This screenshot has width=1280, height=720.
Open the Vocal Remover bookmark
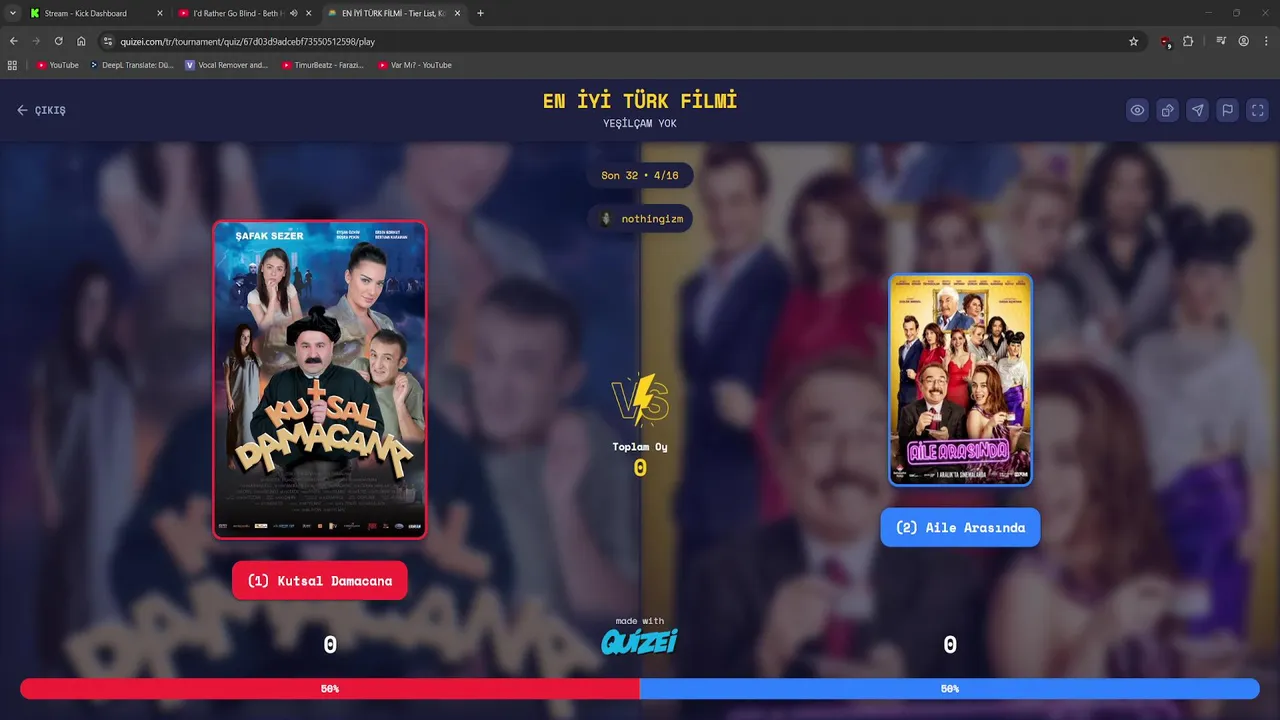227,65
